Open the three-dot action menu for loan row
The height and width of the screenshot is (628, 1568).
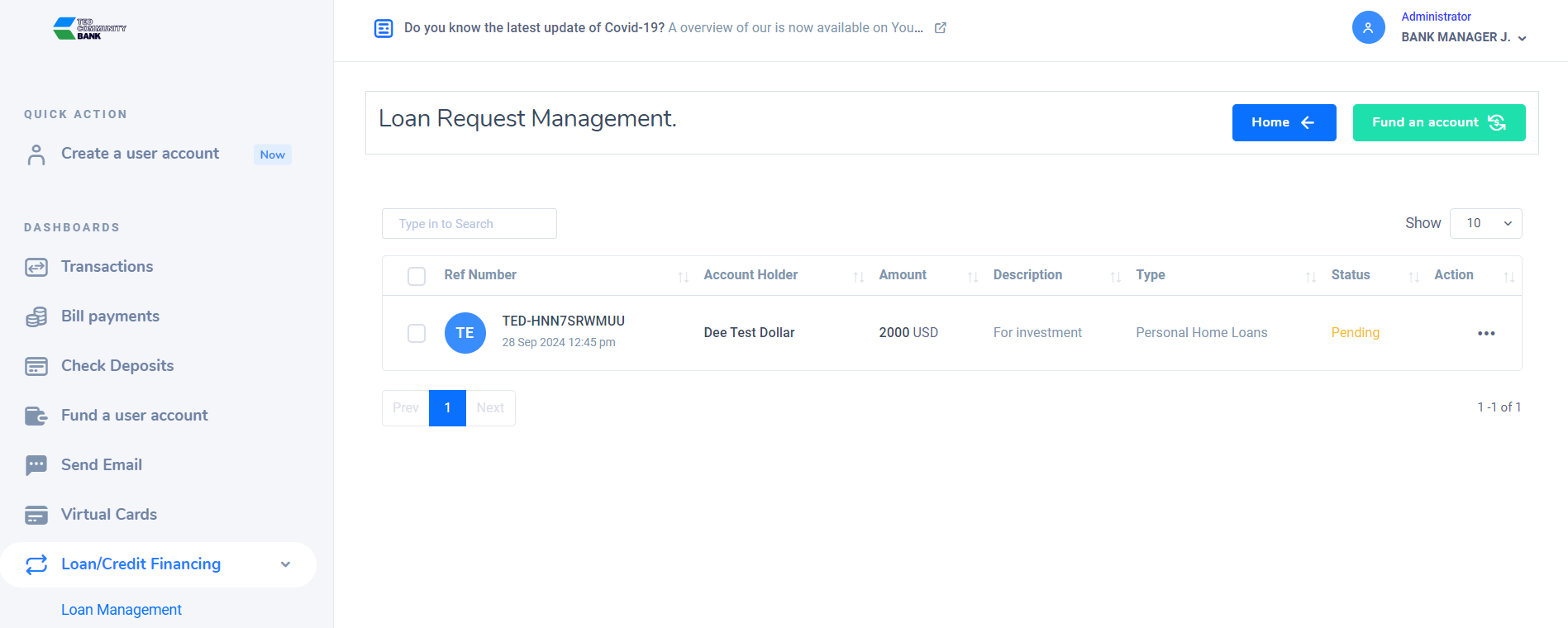(x=1485, y=333)
